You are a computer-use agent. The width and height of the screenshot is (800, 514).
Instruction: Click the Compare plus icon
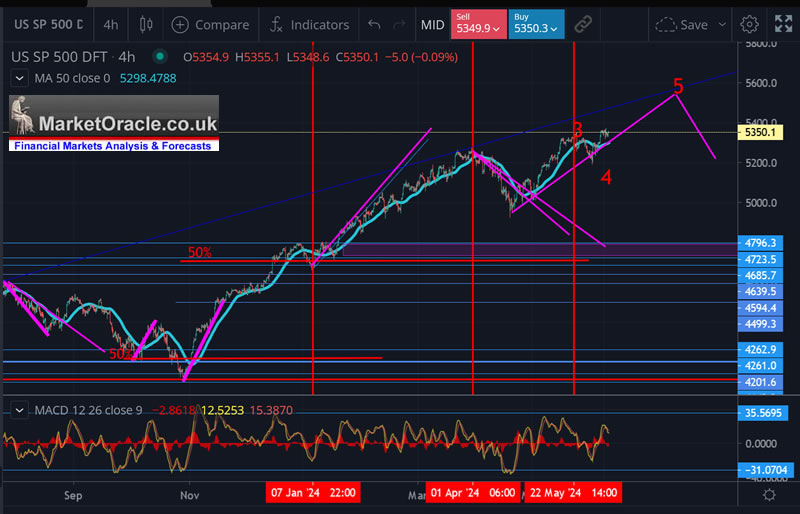coord(180,25)
